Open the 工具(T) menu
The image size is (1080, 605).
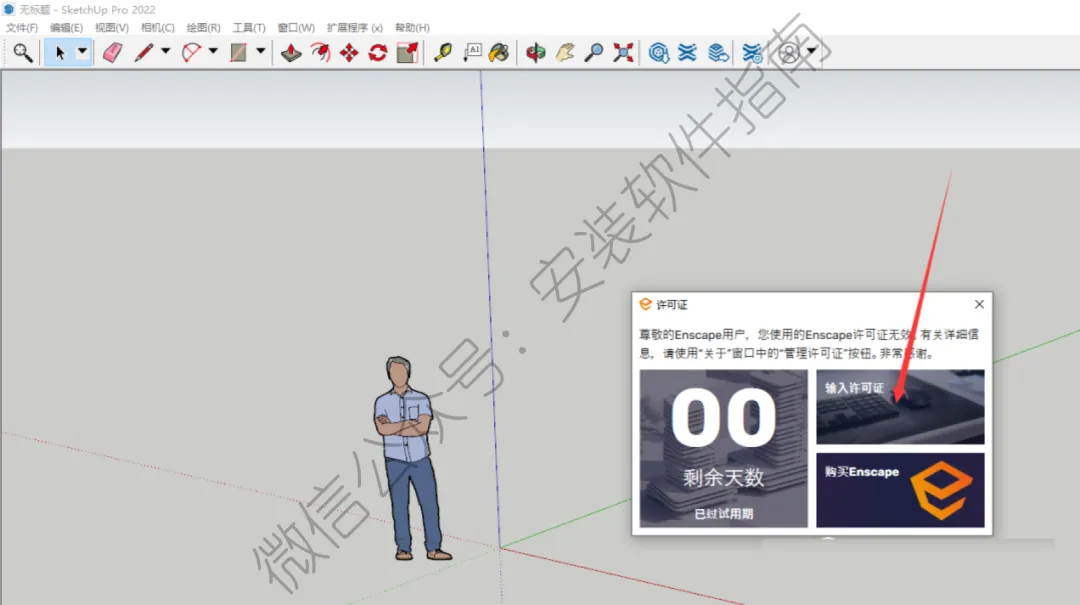tap(249, 28)
